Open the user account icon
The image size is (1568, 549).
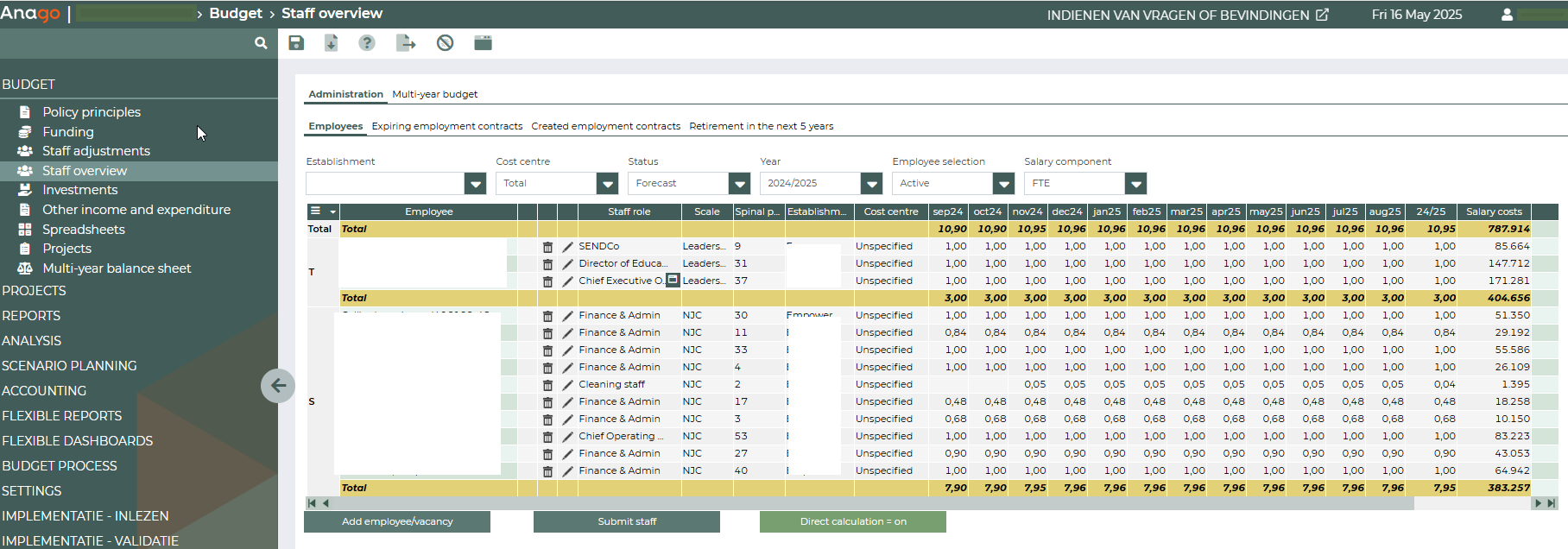coord(1507,15)
